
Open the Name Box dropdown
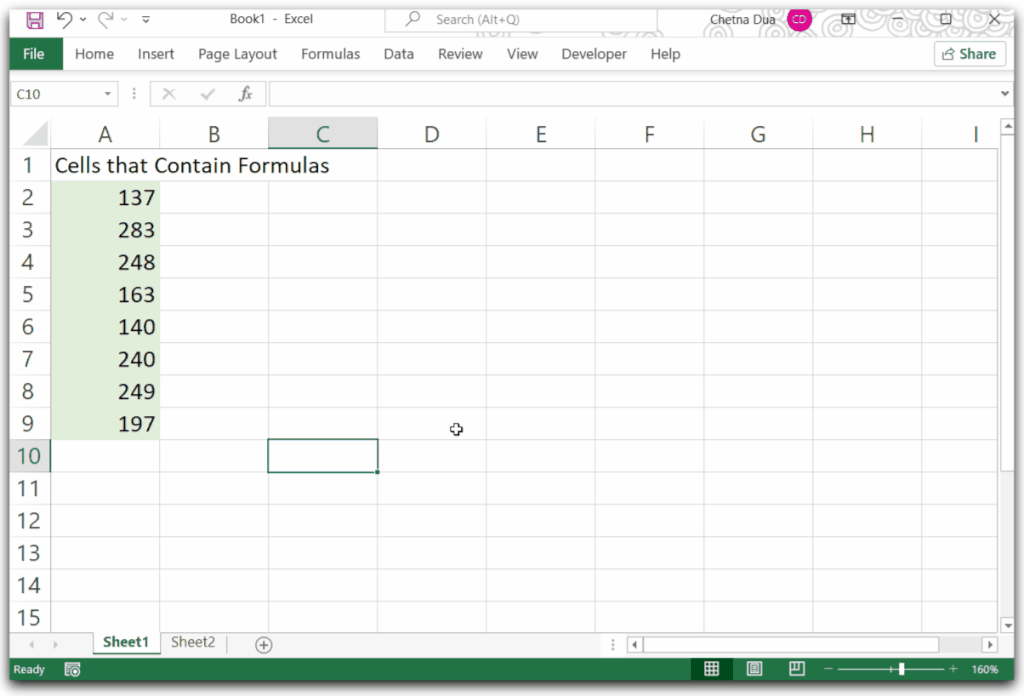click(108, 93)
